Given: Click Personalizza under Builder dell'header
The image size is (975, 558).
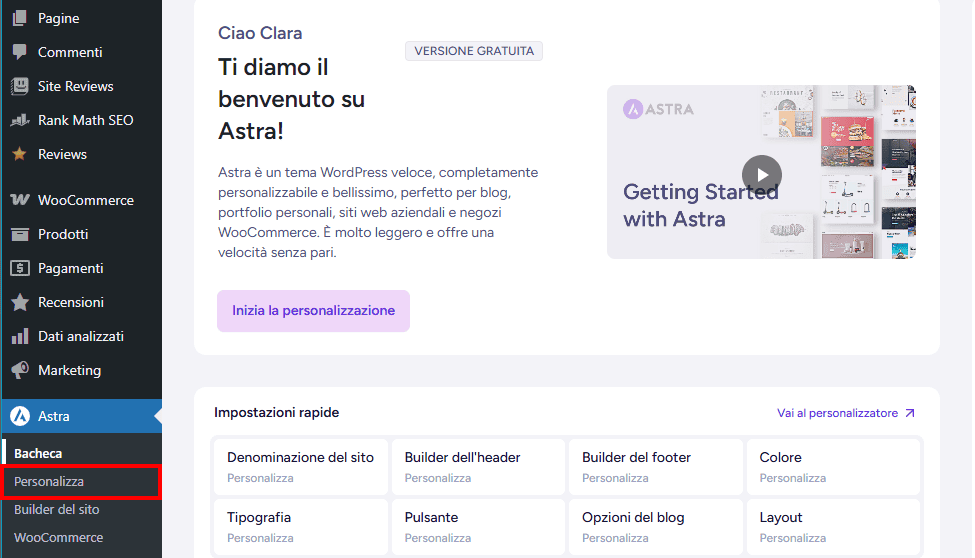Looking at the screenshot, I should tap(438, 478).
